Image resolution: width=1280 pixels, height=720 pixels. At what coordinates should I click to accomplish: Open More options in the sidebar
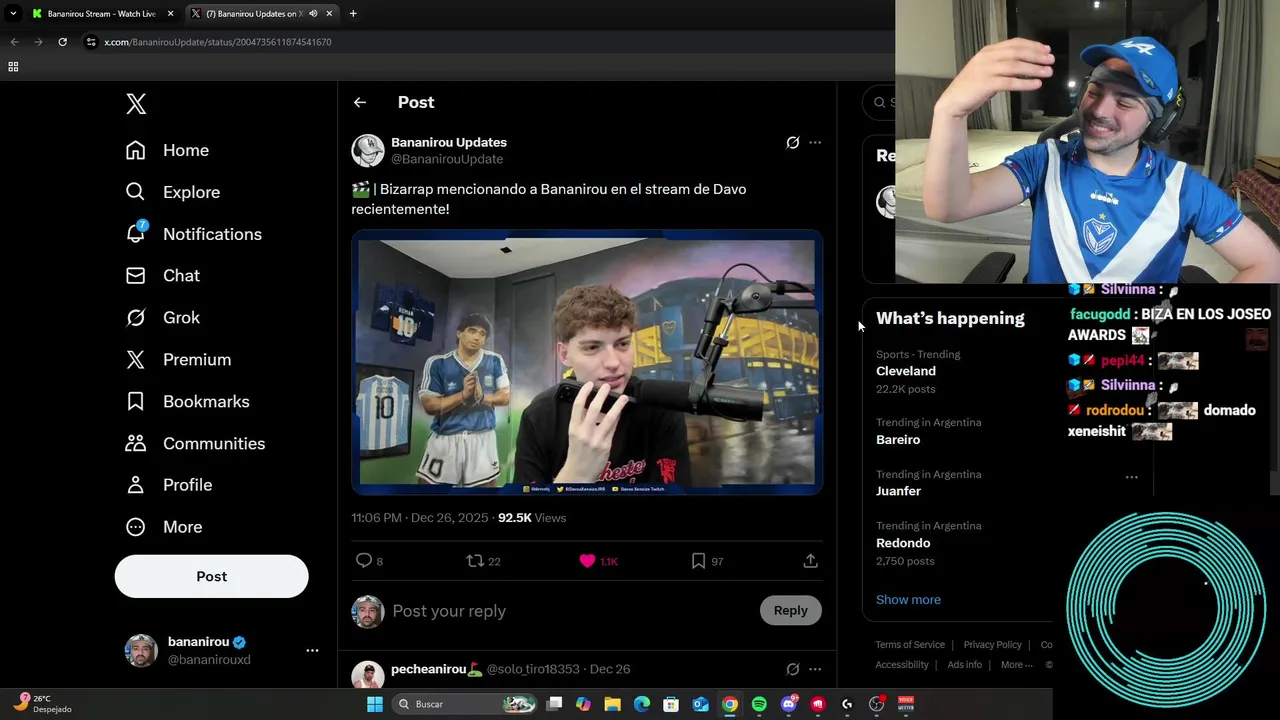[x=163, y=527]
